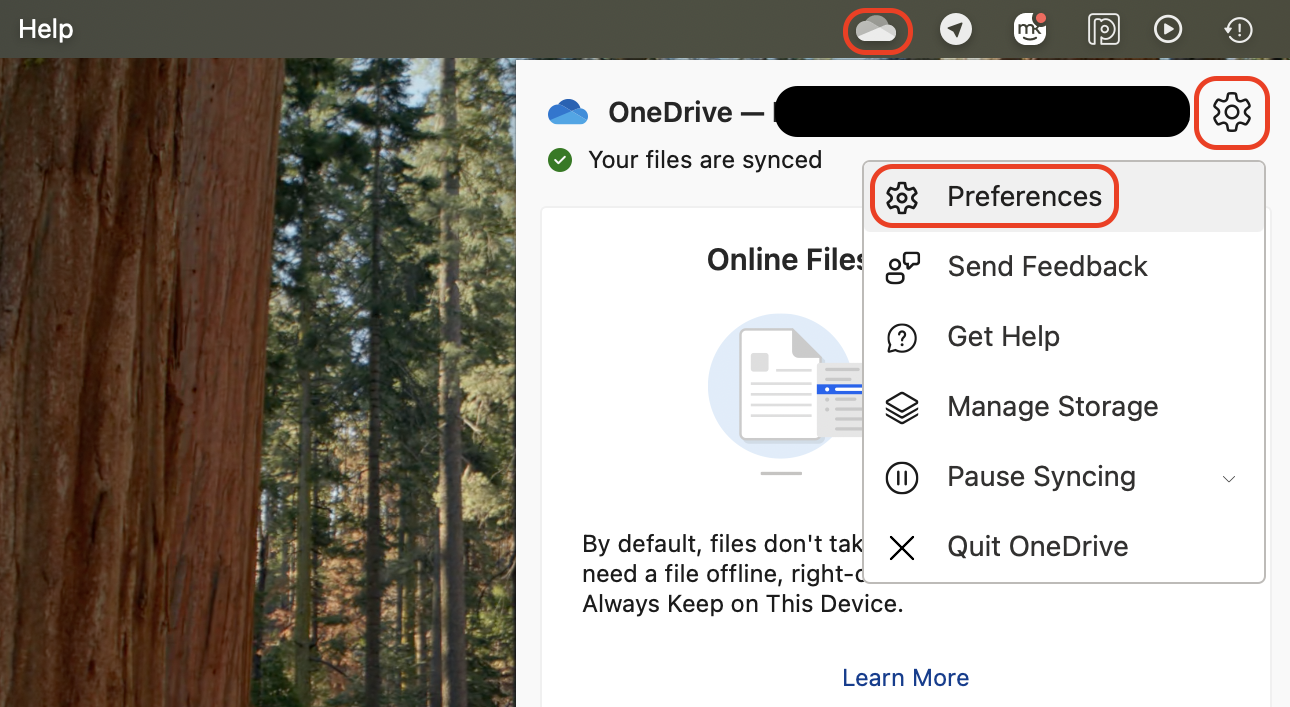Screen dimensions: 1290x707
Task: Choose Get Help from the menu
Action: click(x=1003, y=337)
